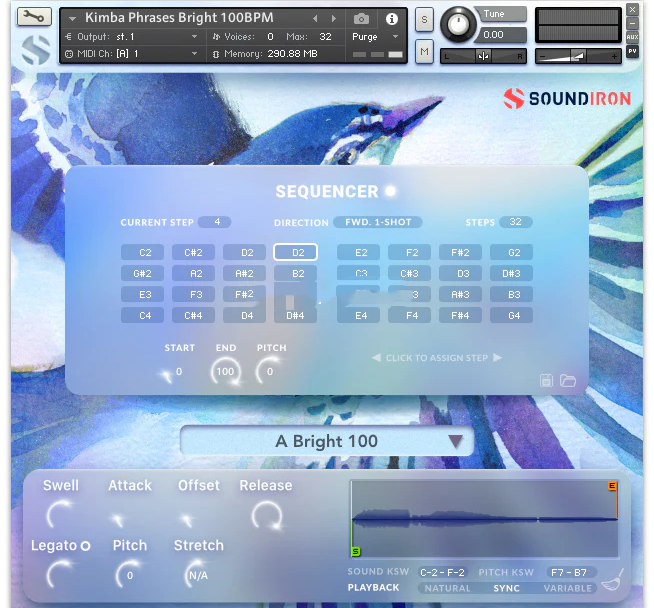Screen dimensions: 654x608
Task: Click the Release knob
Action: tap(267, 515)
